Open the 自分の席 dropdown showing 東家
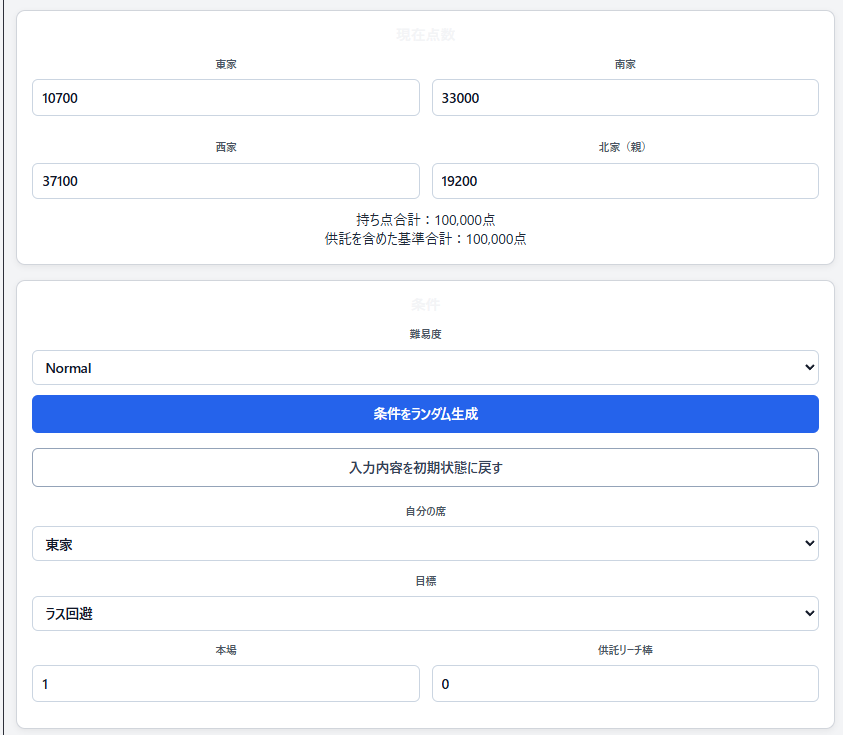The image size is (843, 735). point(425,544)
